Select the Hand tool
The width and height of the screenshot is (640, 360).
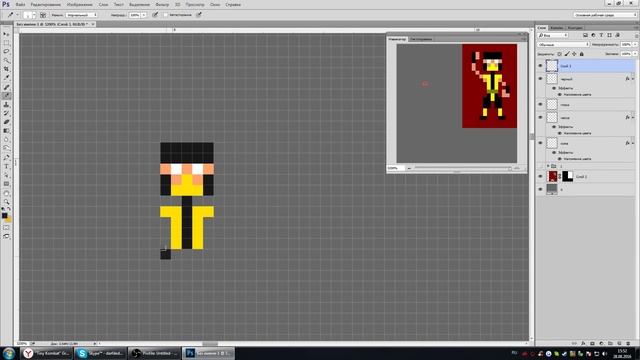[6, 193]
